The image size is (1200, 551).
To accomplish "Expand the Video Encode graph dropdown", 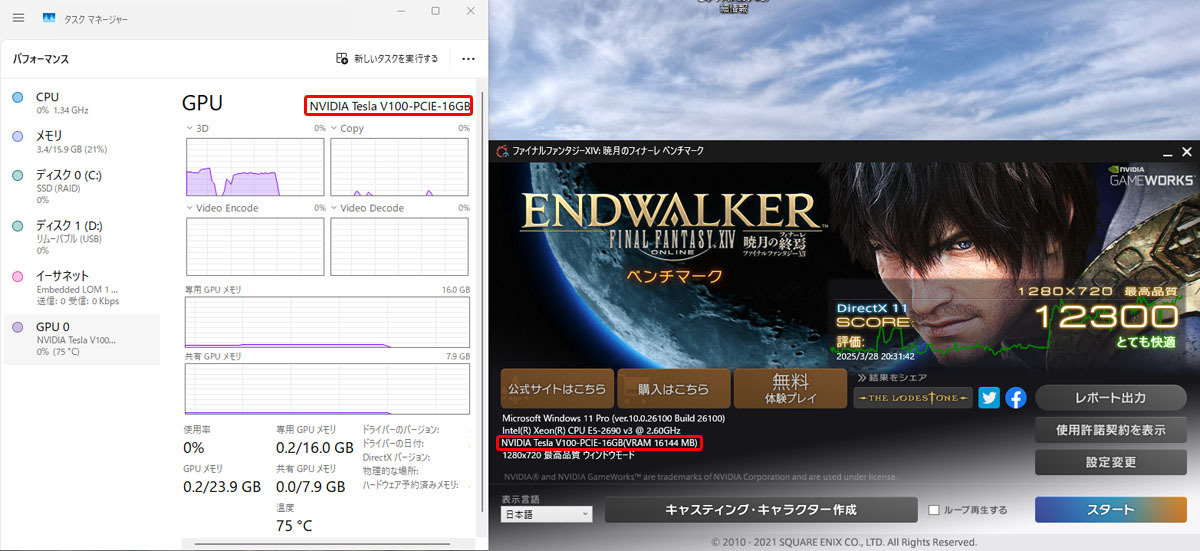I will (190, 208).
